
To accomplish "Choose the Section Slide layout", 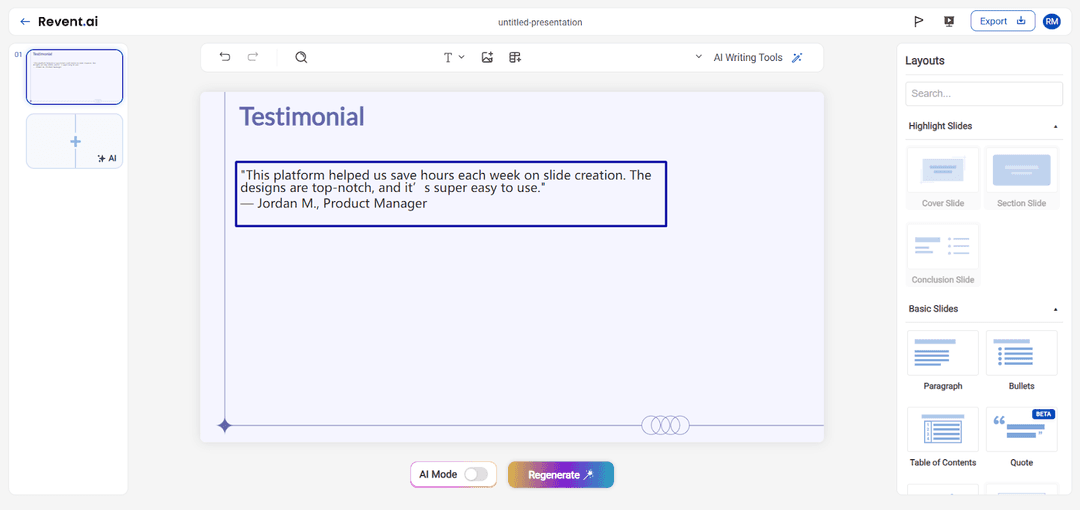I will (x=1021, y=178).
